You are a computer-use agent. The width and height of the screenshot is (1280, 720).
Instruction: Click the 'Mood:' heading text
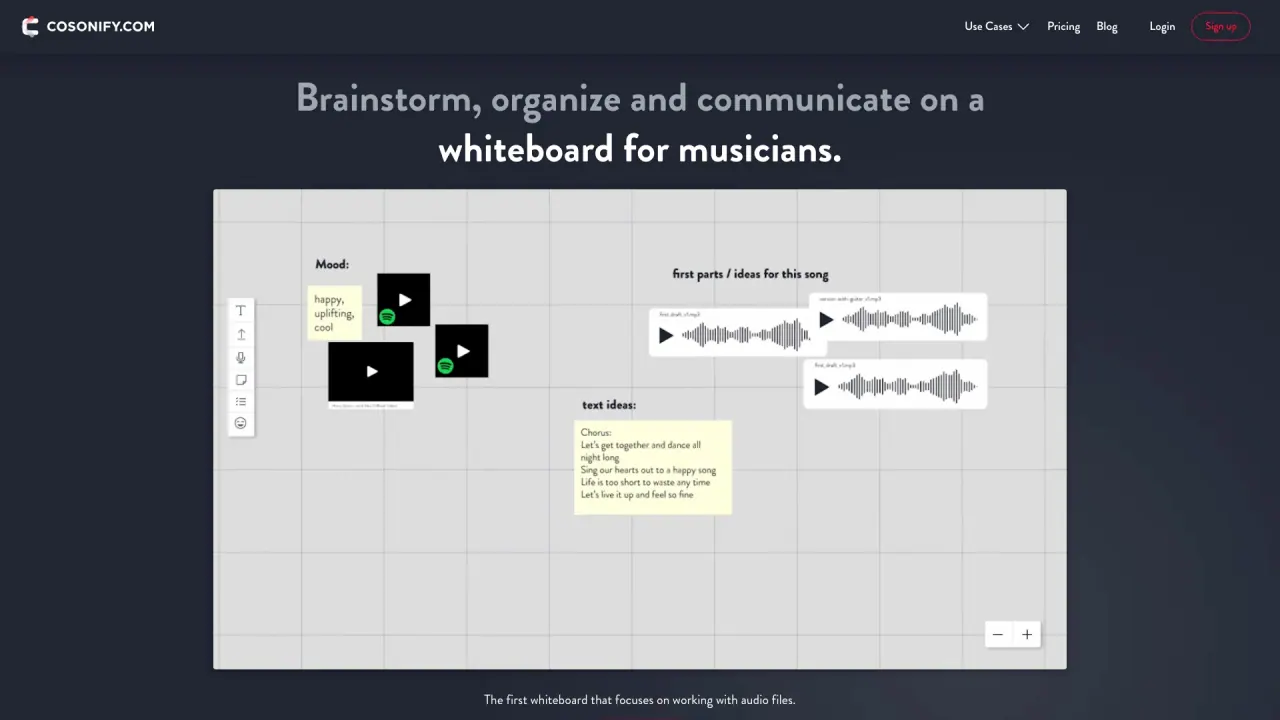click(x=332, y=265)
